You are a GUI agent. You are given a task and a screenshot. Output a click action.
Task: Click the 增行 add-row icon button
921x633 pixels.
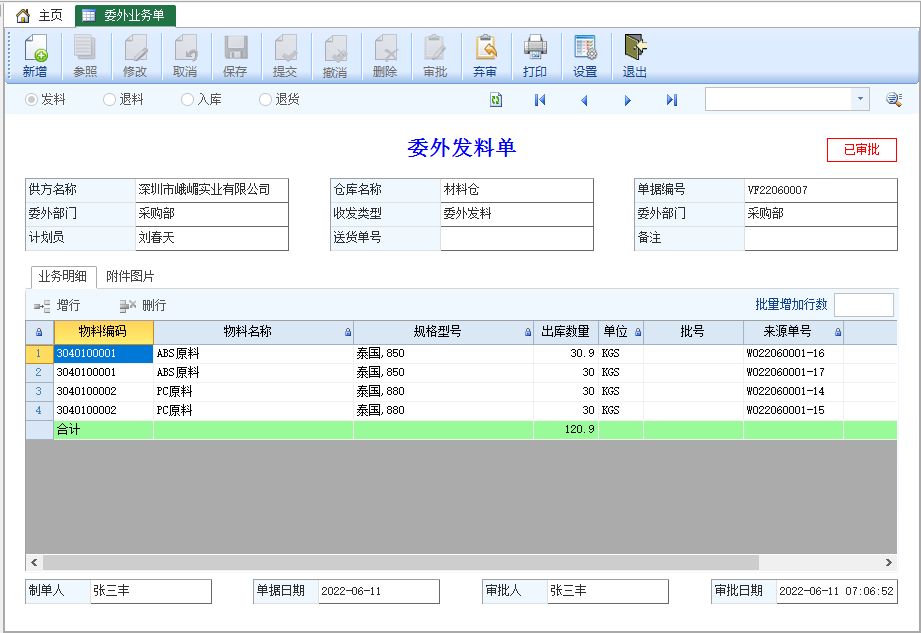57,305
